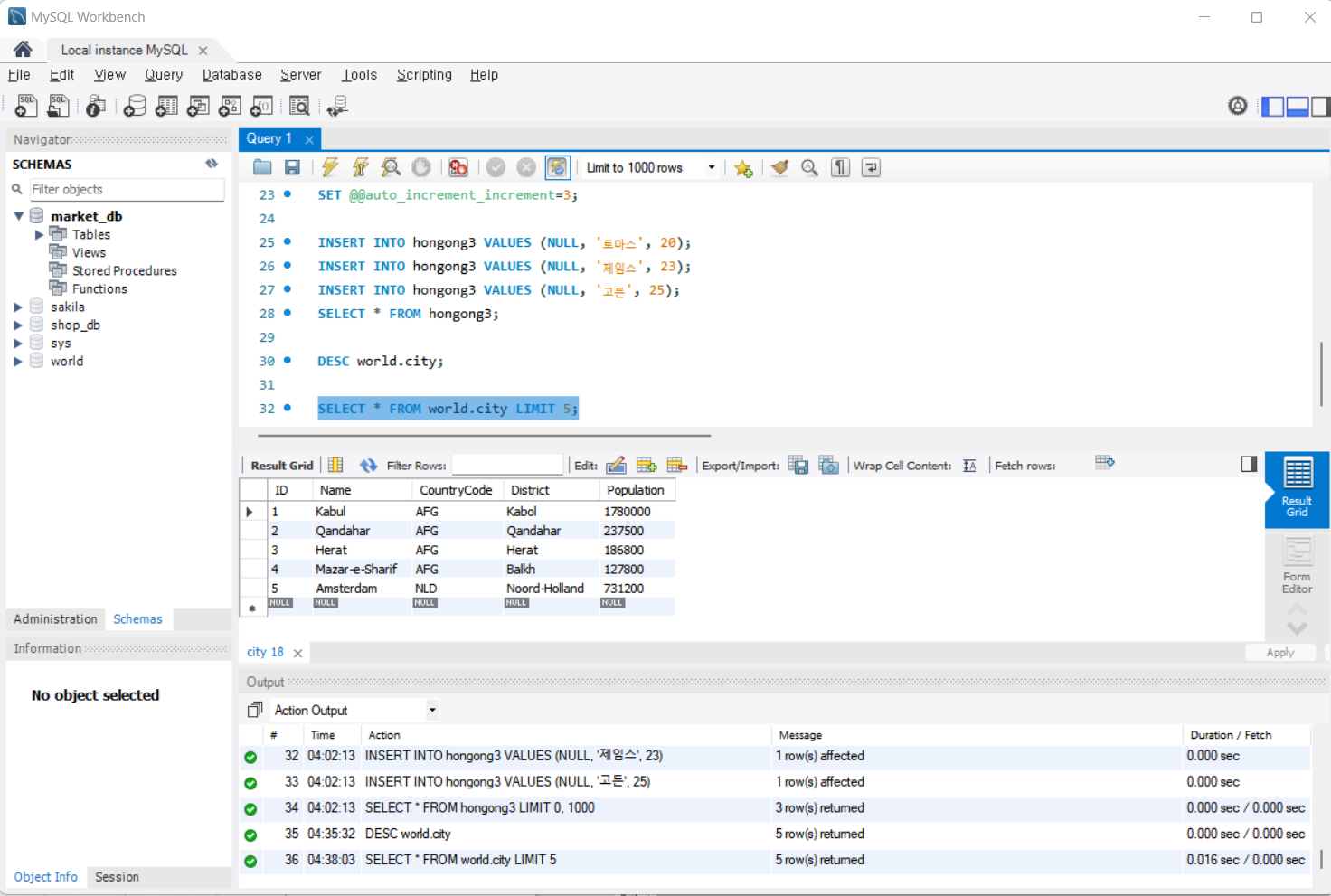This screenshot has width=1331, height=896.
Task: Edit current row in result grid
Action: tap(616, 465)
